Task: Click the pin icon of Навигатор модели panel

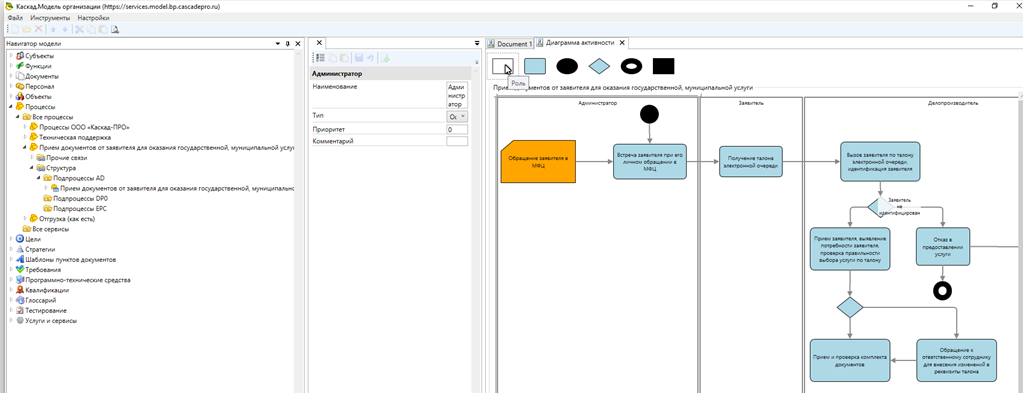Action: pyautogui.click(x=288, y=44)
